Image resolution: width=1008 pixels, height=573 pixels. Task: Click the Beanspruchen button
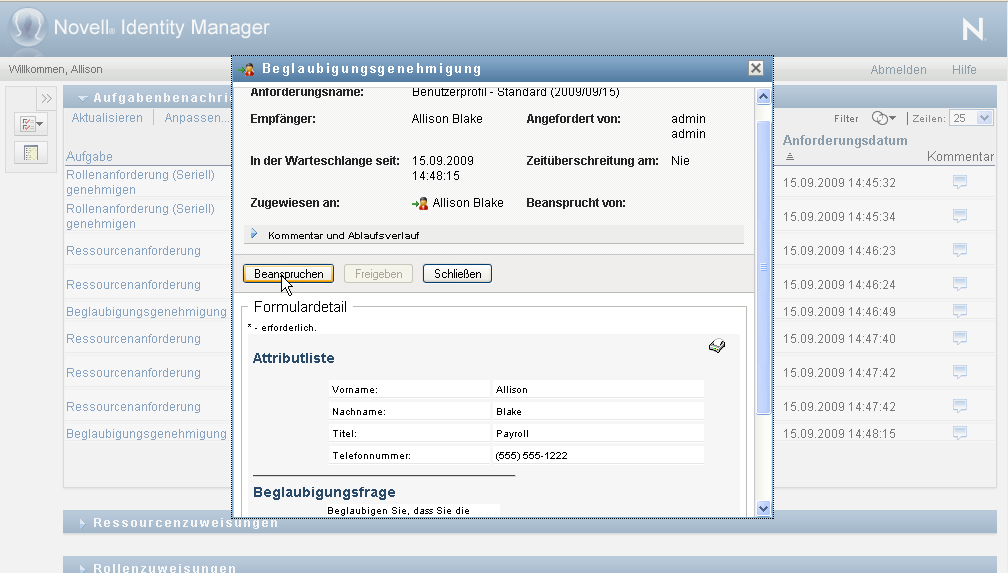(x=288, y=274)
